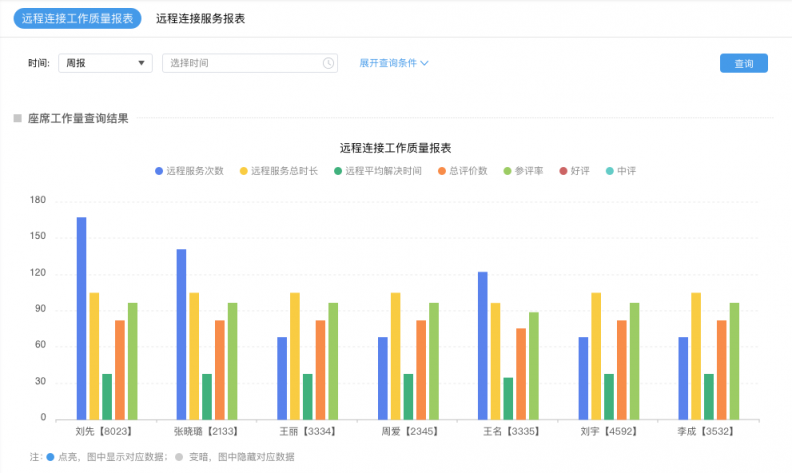Click dark green bar for 李成【3532】

pyautogui.click(x=709, y=397)
